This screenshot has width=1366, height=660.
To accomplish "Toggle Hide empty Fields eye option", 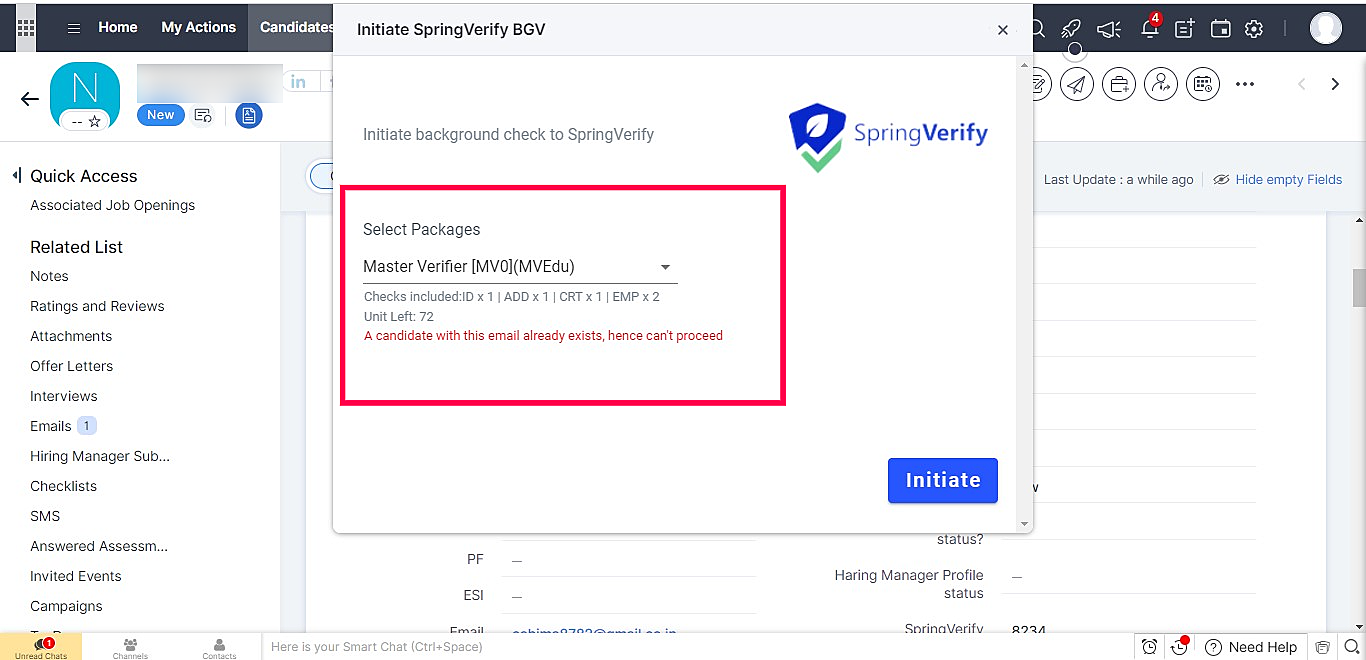I will click(1277, 180).
